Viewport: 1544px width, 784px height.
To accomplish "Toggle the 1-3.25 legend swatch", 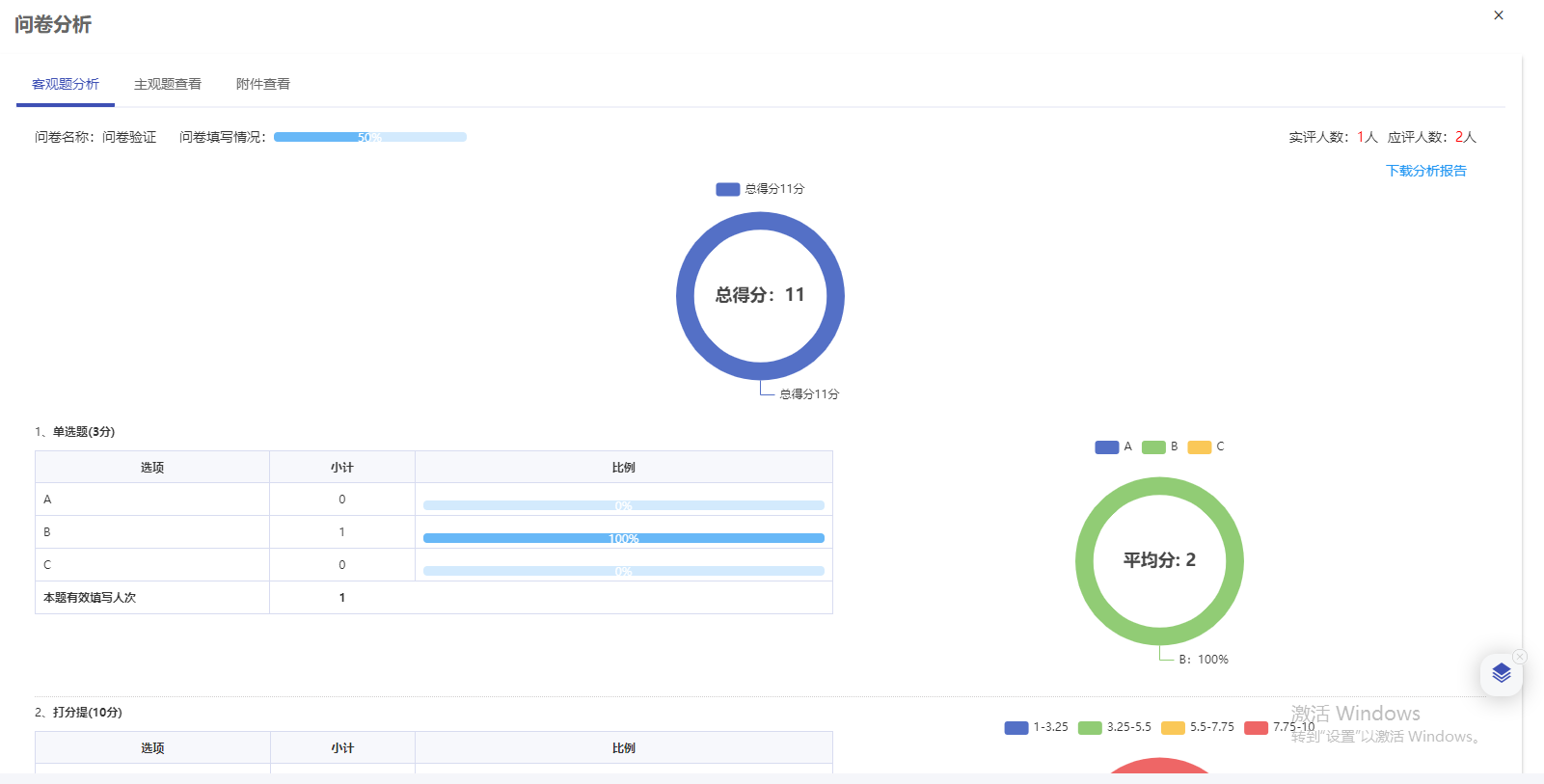I will coord(1016,728).
